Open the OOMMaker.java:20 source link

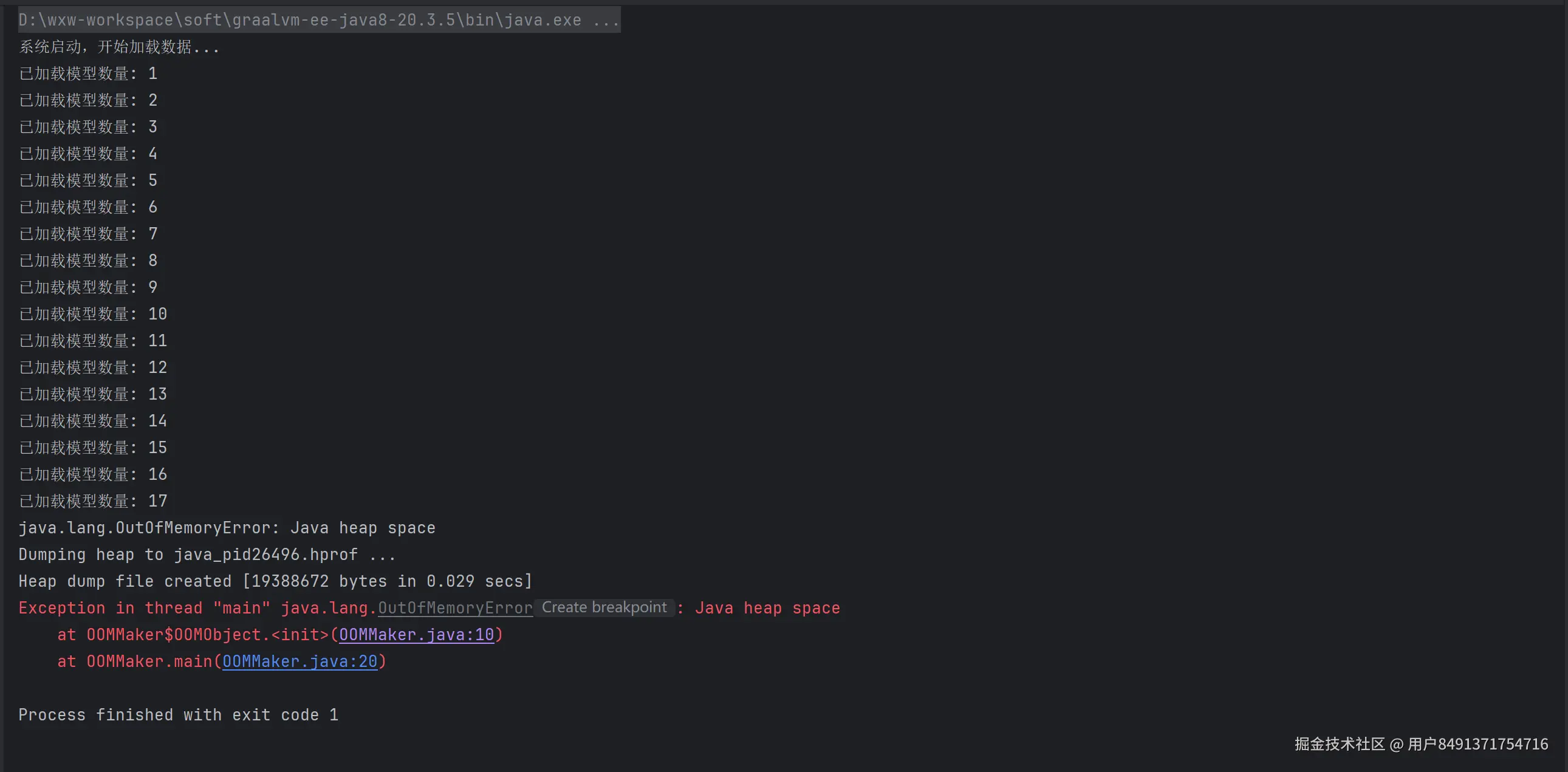tap(300, 661)
